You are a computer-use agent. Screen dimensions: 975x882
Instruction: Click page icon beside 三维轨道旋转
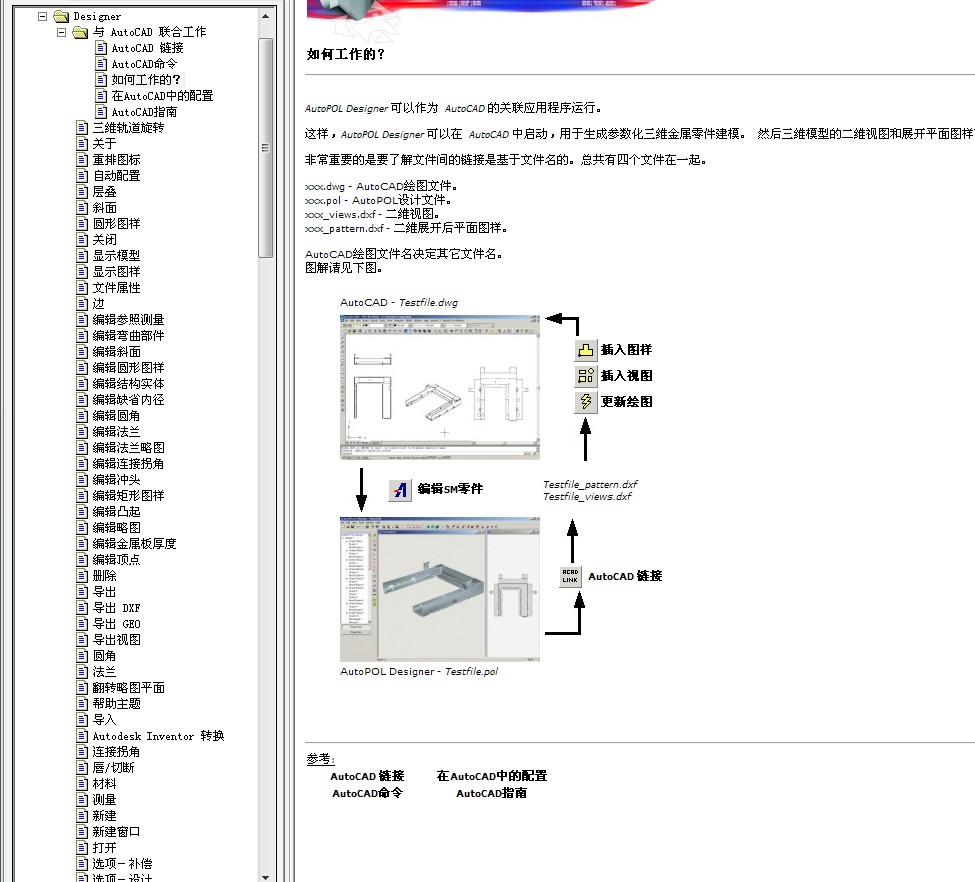(x=82, y=128)
